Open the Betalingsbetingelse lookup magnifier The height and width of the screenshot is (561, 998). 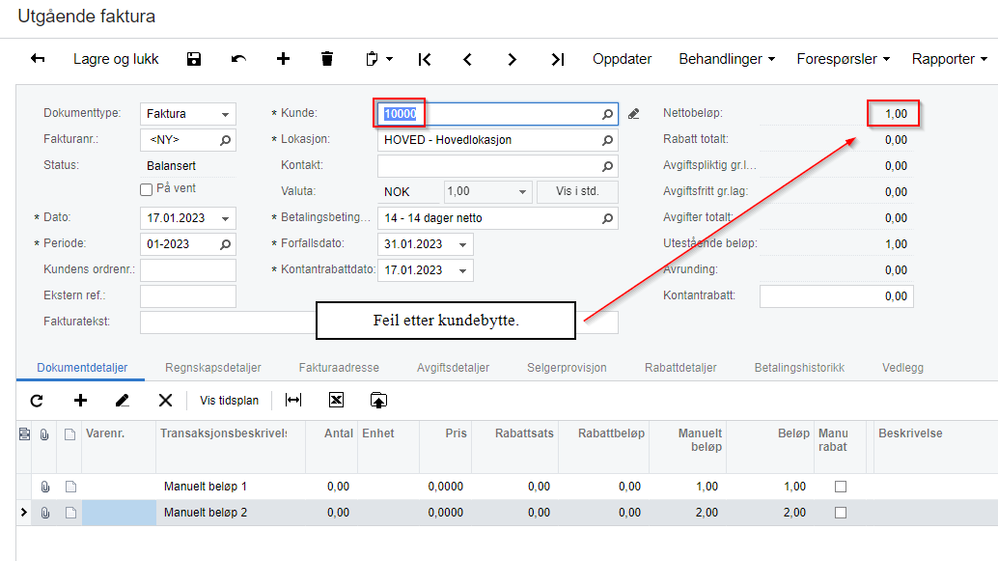(608, 218)
